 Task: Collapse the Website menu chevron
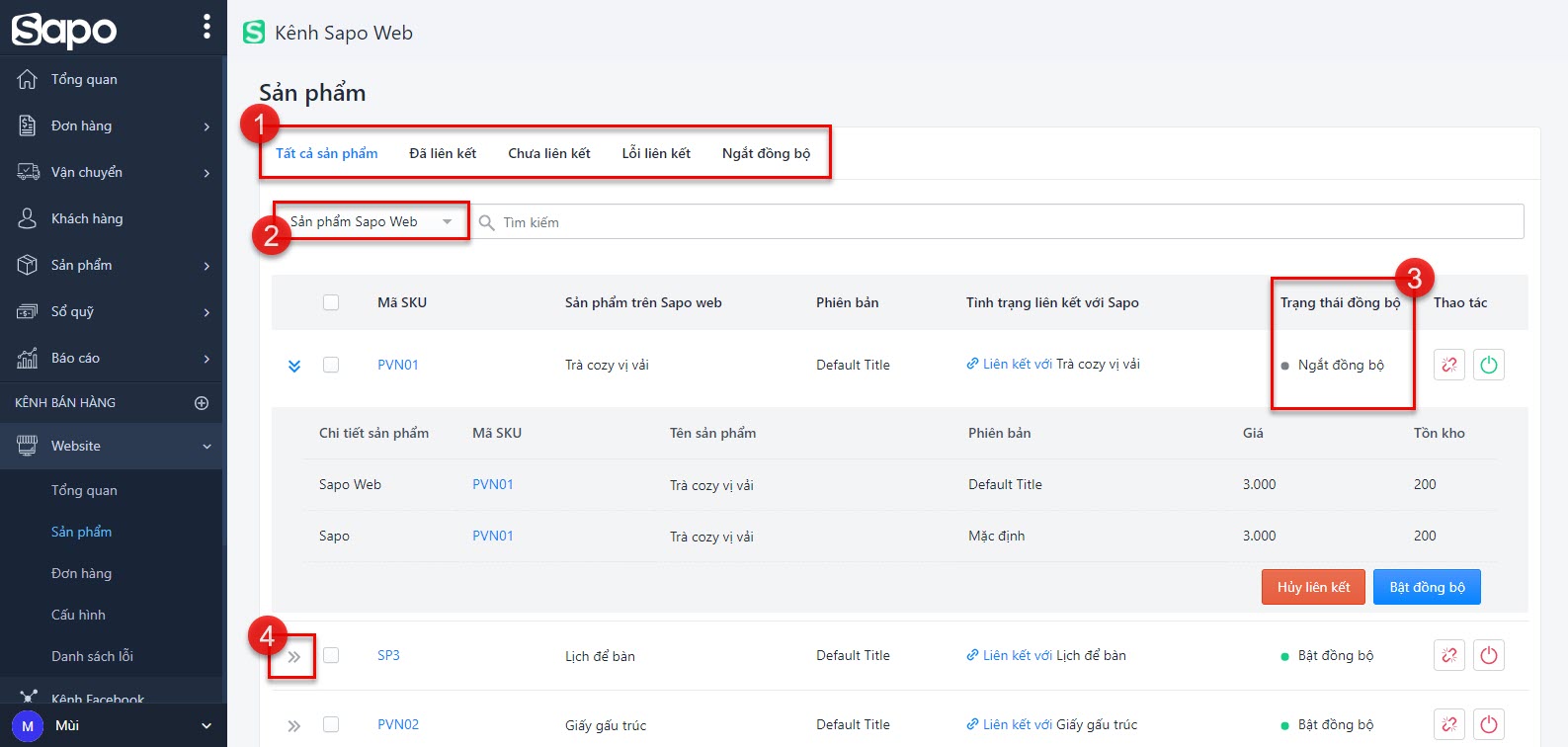click(206, 447)
